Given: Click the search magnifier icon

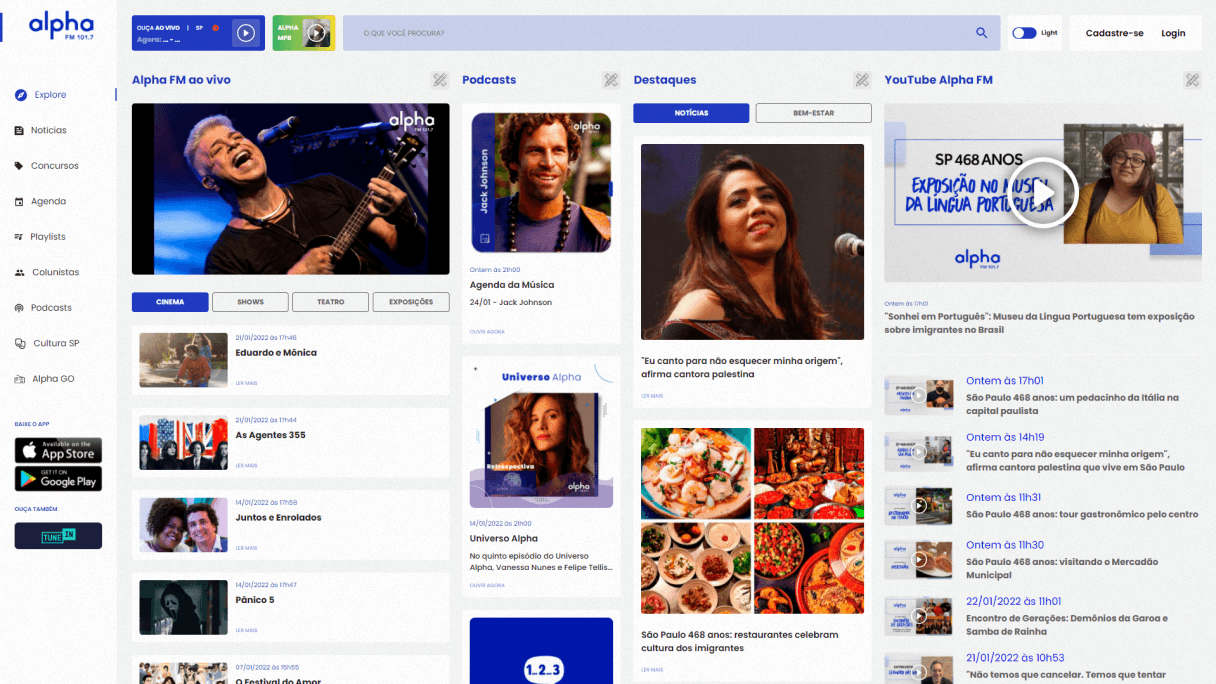Looking at the screenshot, I should click(981, 33).
